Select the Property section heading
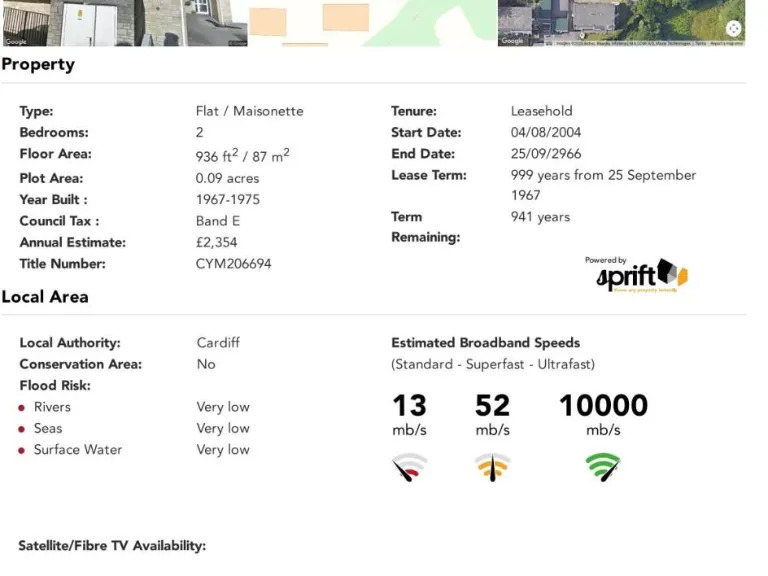Screen dimensions: 768x576 (38, 65)
